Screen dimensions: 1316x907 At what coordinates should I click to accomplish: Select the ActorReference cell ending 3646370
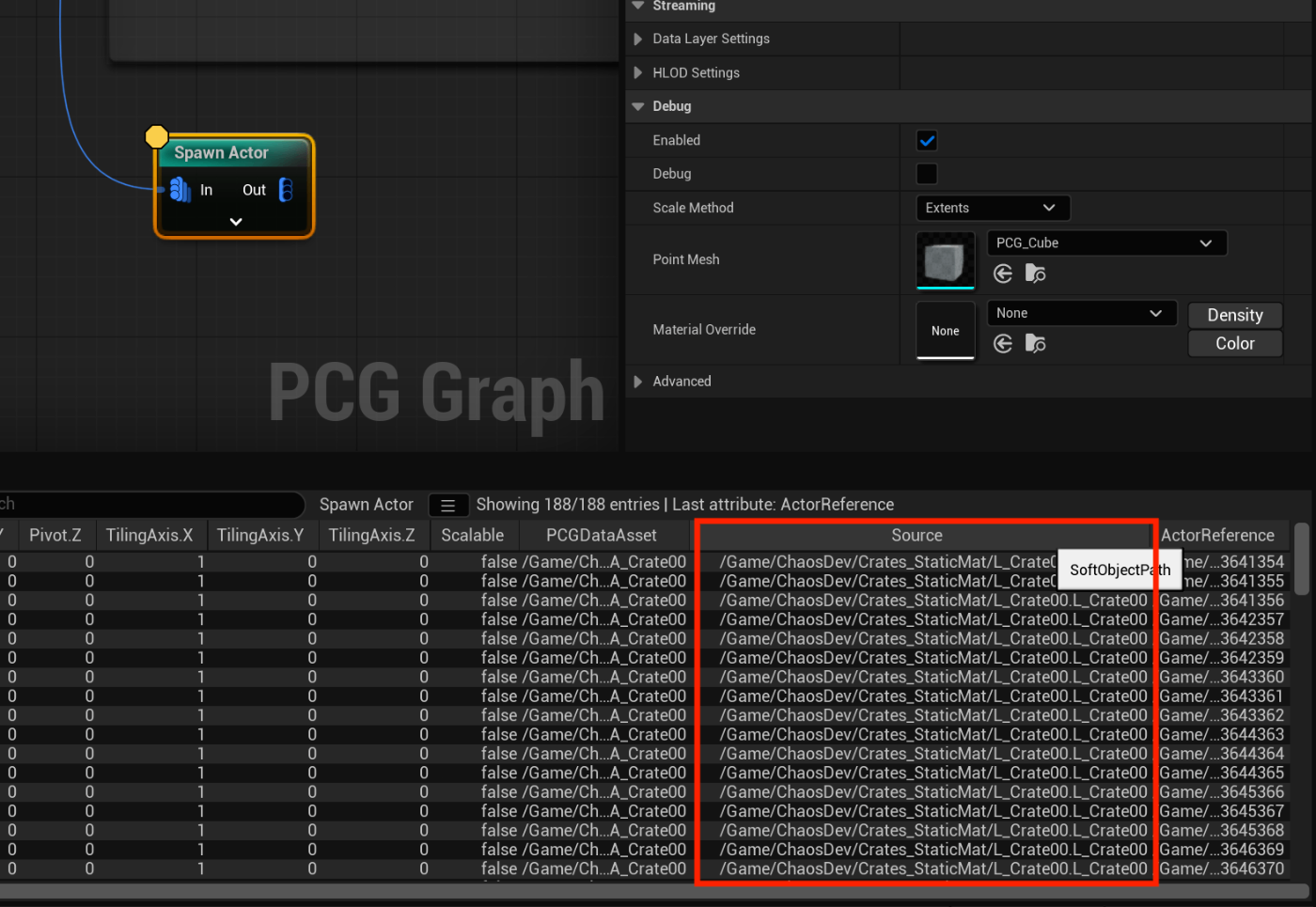[1222, 868]
